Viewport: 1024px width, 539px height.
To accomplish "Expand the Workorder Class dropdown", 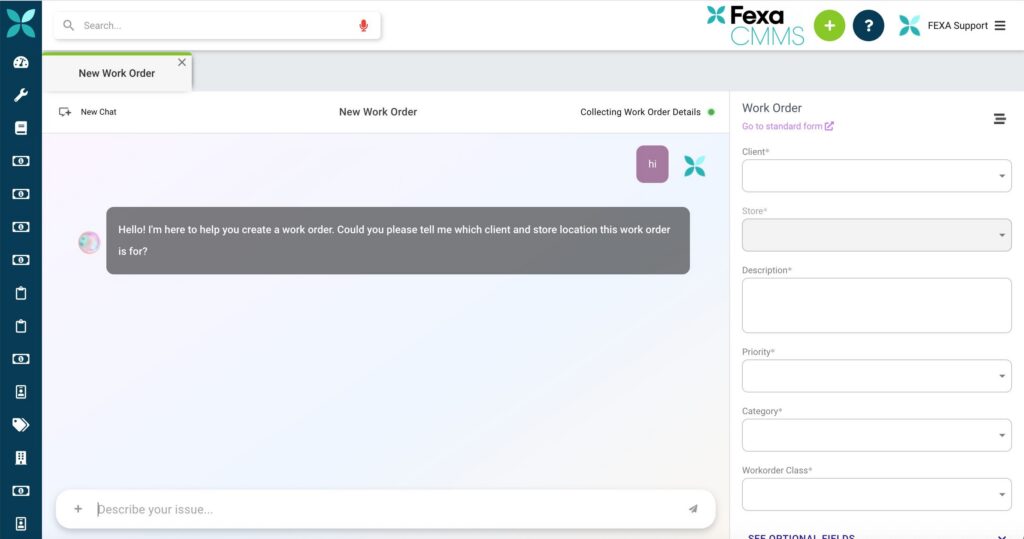I will (x=876, y=494).
